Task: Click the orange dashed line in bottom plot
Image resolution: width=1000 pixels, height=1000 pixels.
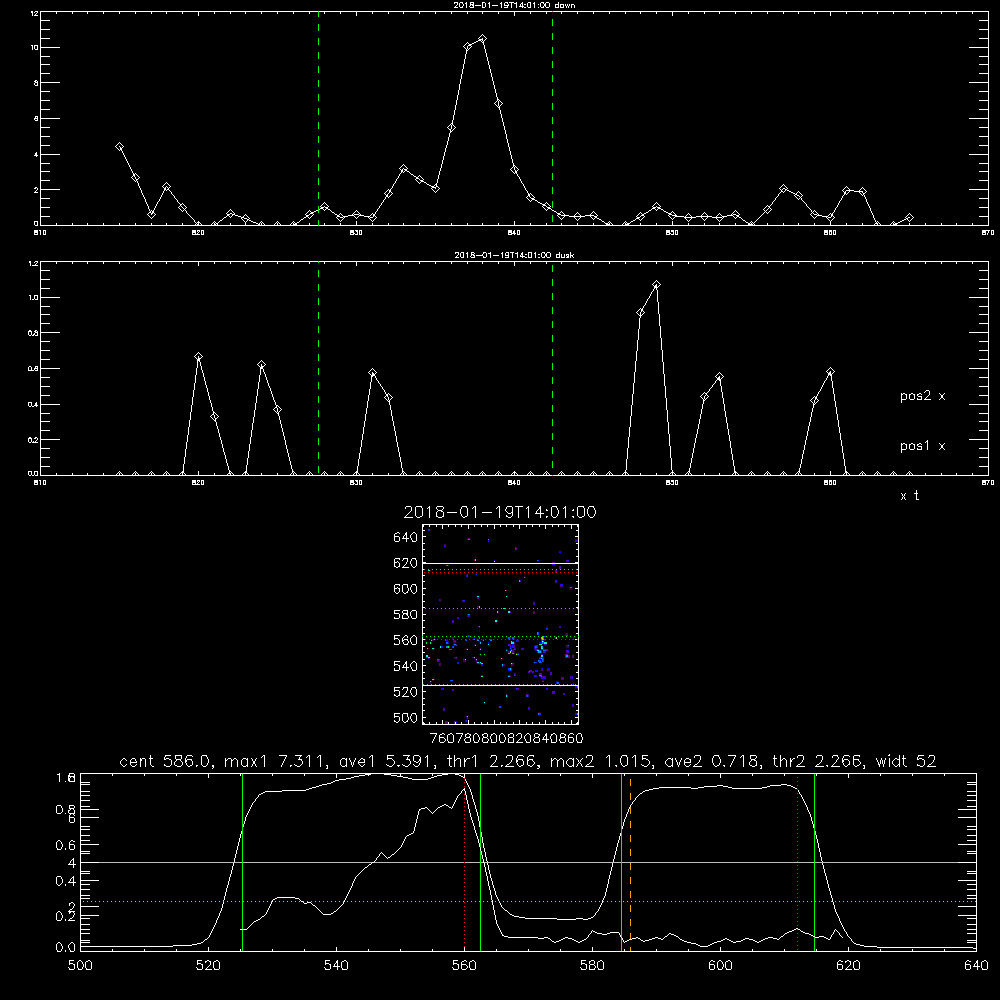Action: pyautogui.click(x=630, y=862)
